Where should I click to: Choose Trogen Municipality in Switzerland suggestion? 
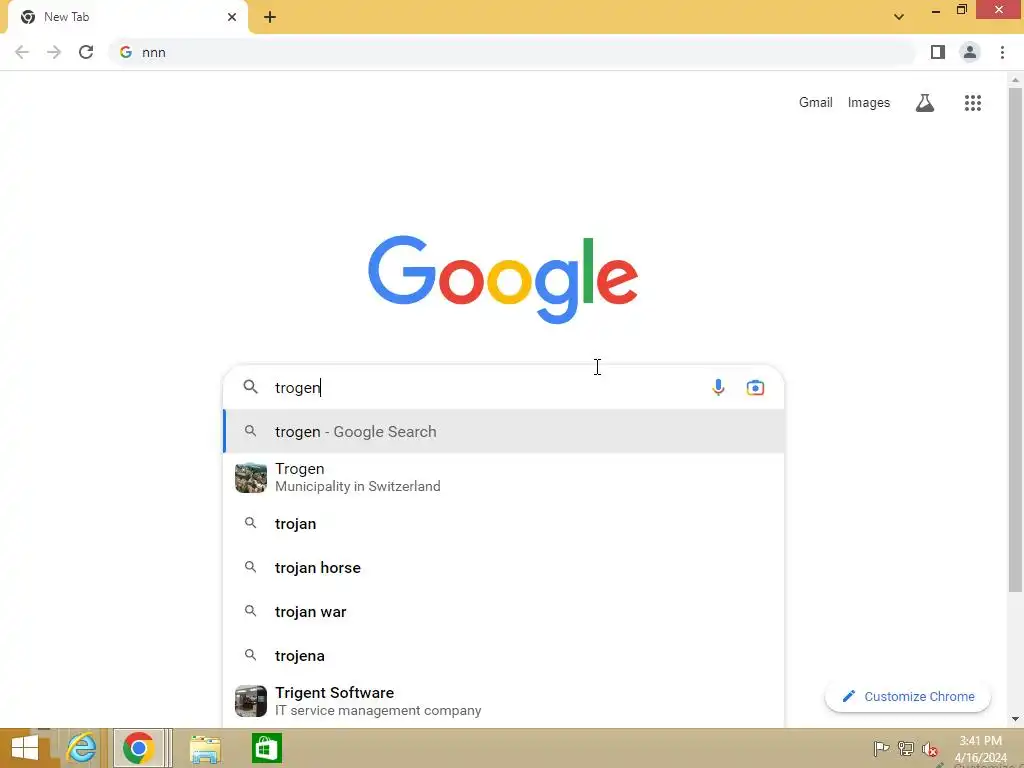click(x=504, y=477)
